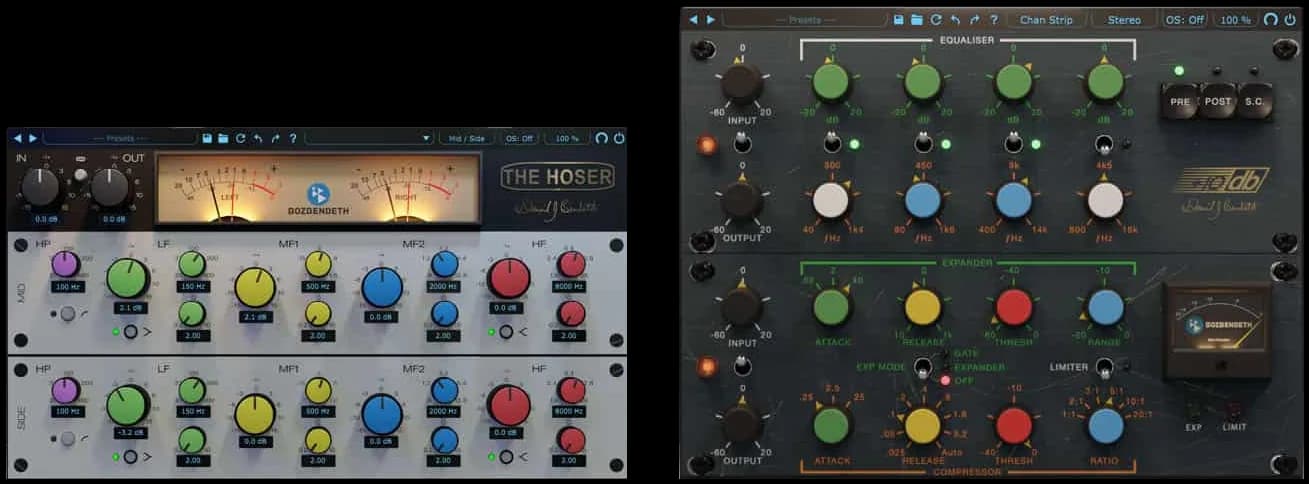Image resolution: width=1309 pixels, height=484 pixels.
Task: Previous preset arrow in channel strip plugin
Action: pos(694,19)
